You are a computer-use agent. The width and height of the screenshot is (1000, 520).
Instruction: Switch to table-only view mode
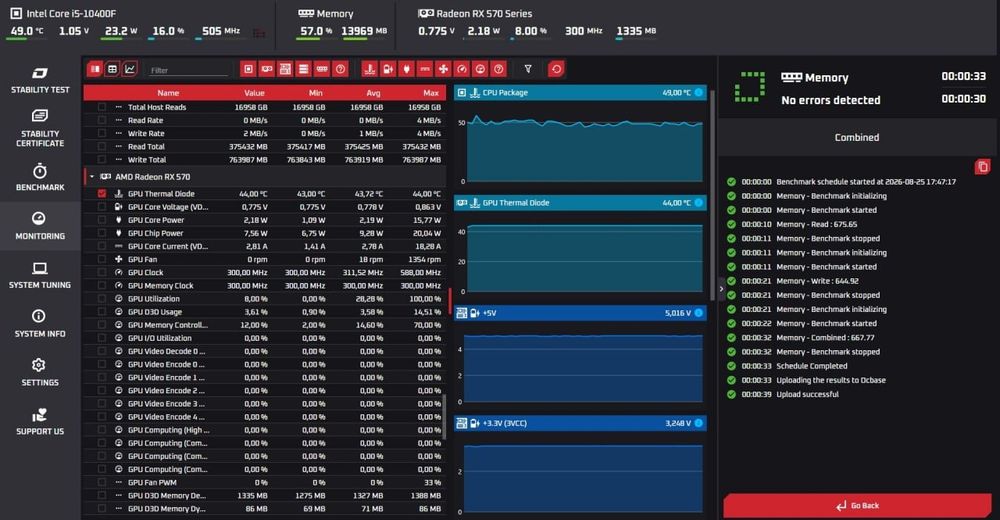point(112,69)
